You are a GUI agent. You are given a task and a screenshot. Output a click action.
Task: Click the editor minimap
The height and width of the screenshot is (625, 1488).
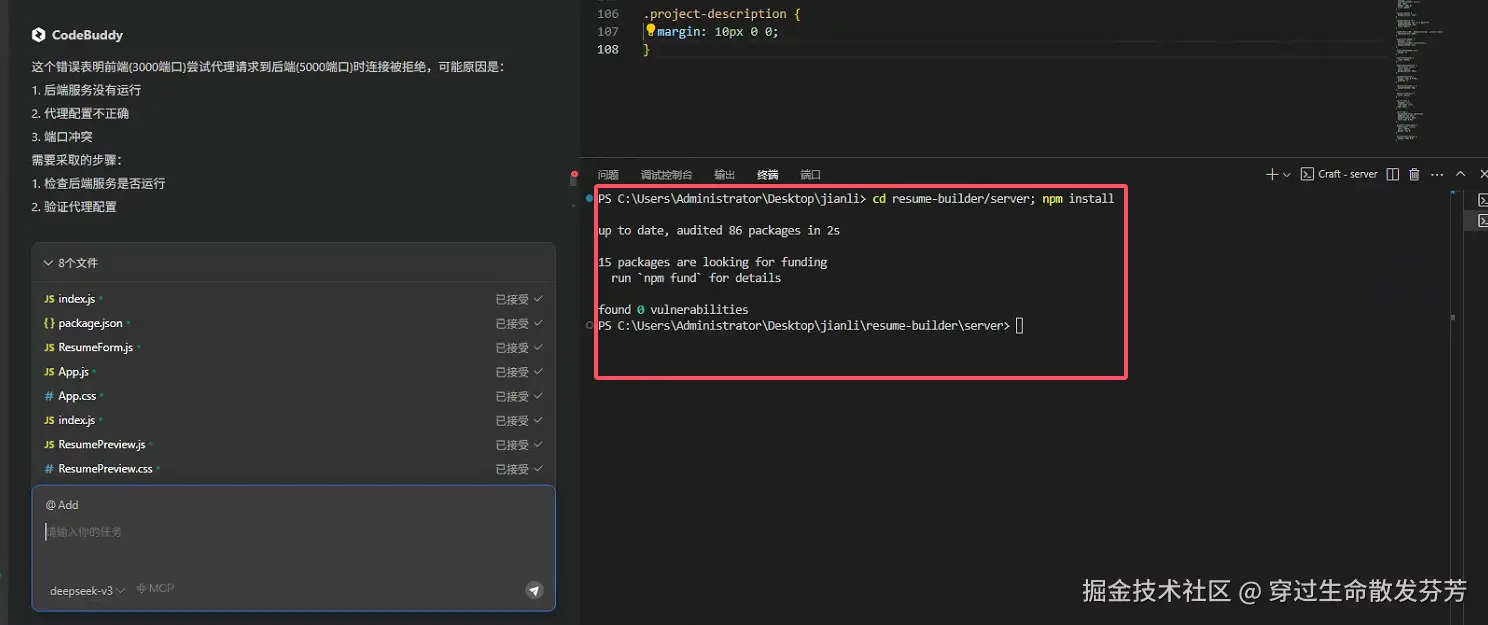[1418, 70]
